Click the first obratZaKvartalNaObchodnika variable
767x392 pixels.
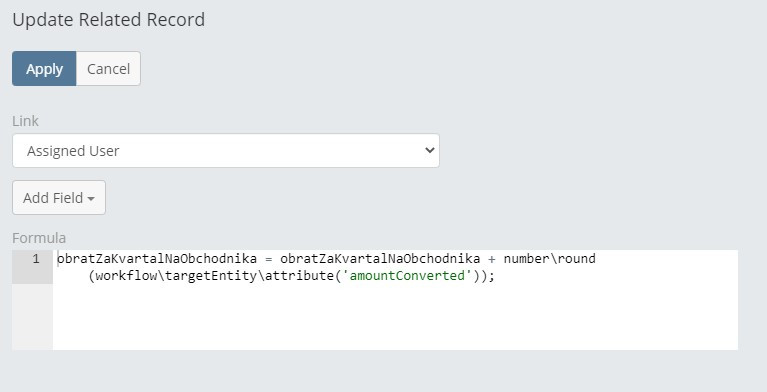pos(157,258)
